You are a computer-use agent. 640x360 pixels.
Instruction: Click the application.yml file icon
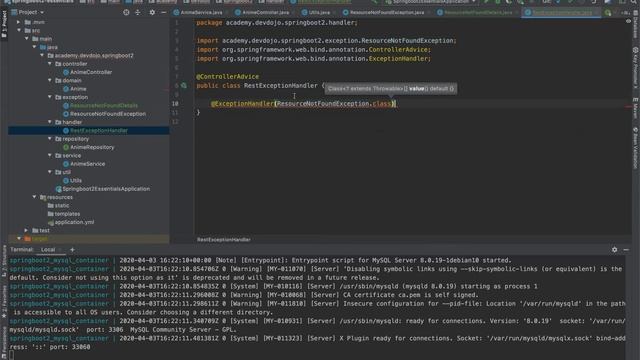click(x=51, y=222)
